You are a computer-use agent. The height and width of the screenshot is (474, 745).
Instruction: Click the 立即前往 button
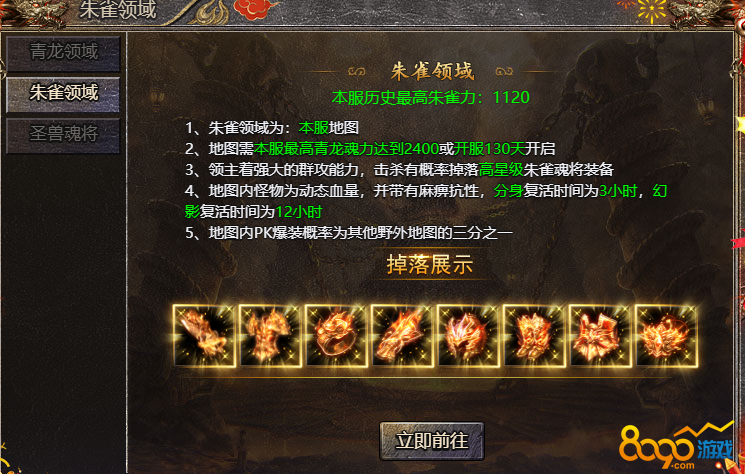(432, 441)
